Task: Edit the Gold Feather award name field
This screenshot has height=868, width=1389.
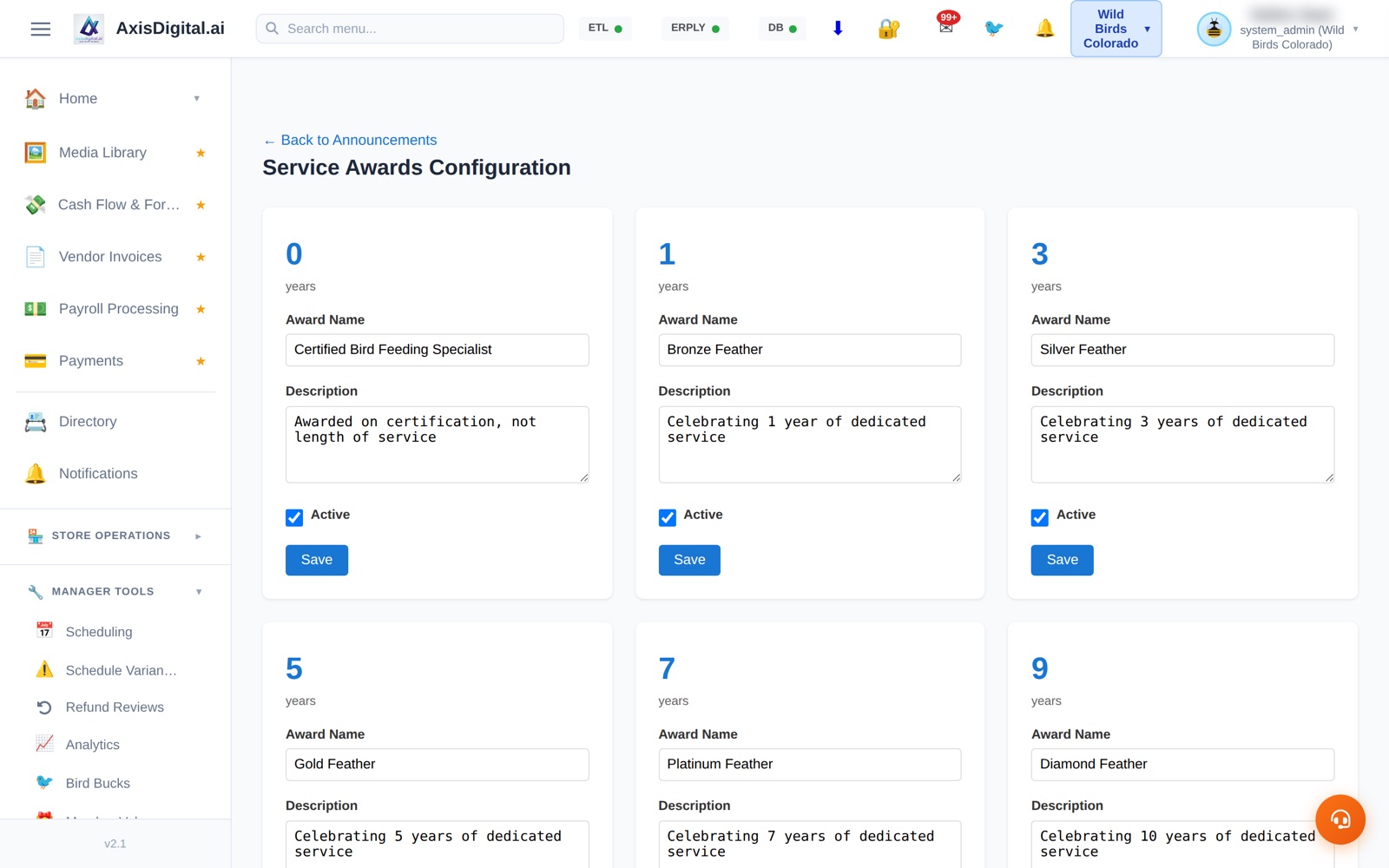Action: pos(438,765)
